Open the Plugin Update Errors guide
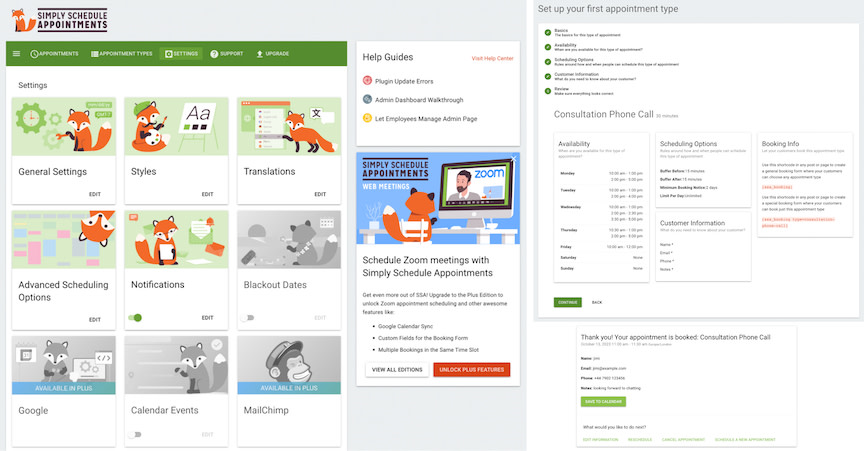The height and width of the screenshot is (451, 864). [x=404, y=81]
